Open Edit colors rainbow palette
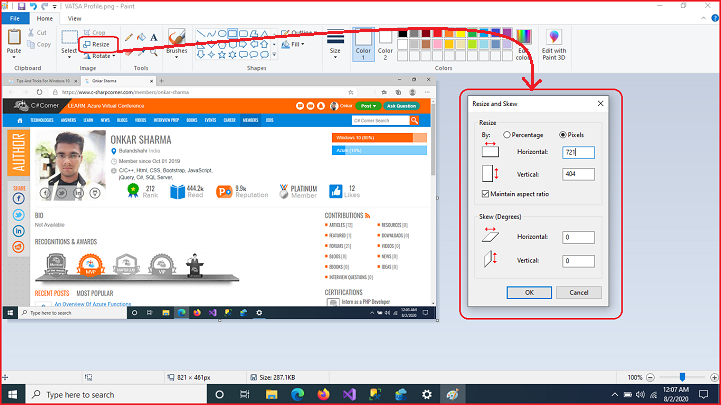This screenshot has width=721, height=405. [x=523, y=44]
